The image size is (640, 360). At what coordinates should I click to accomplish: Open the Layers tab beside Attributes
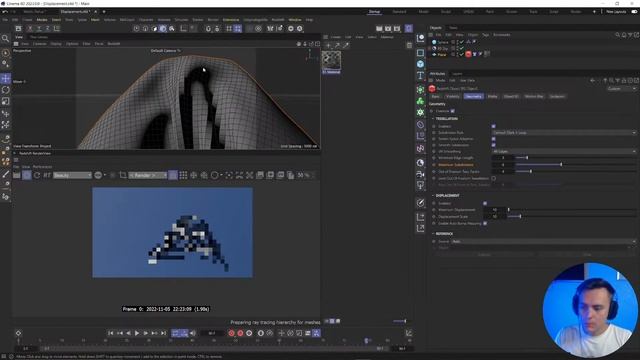pyautogui.click(x=457, y=74)
